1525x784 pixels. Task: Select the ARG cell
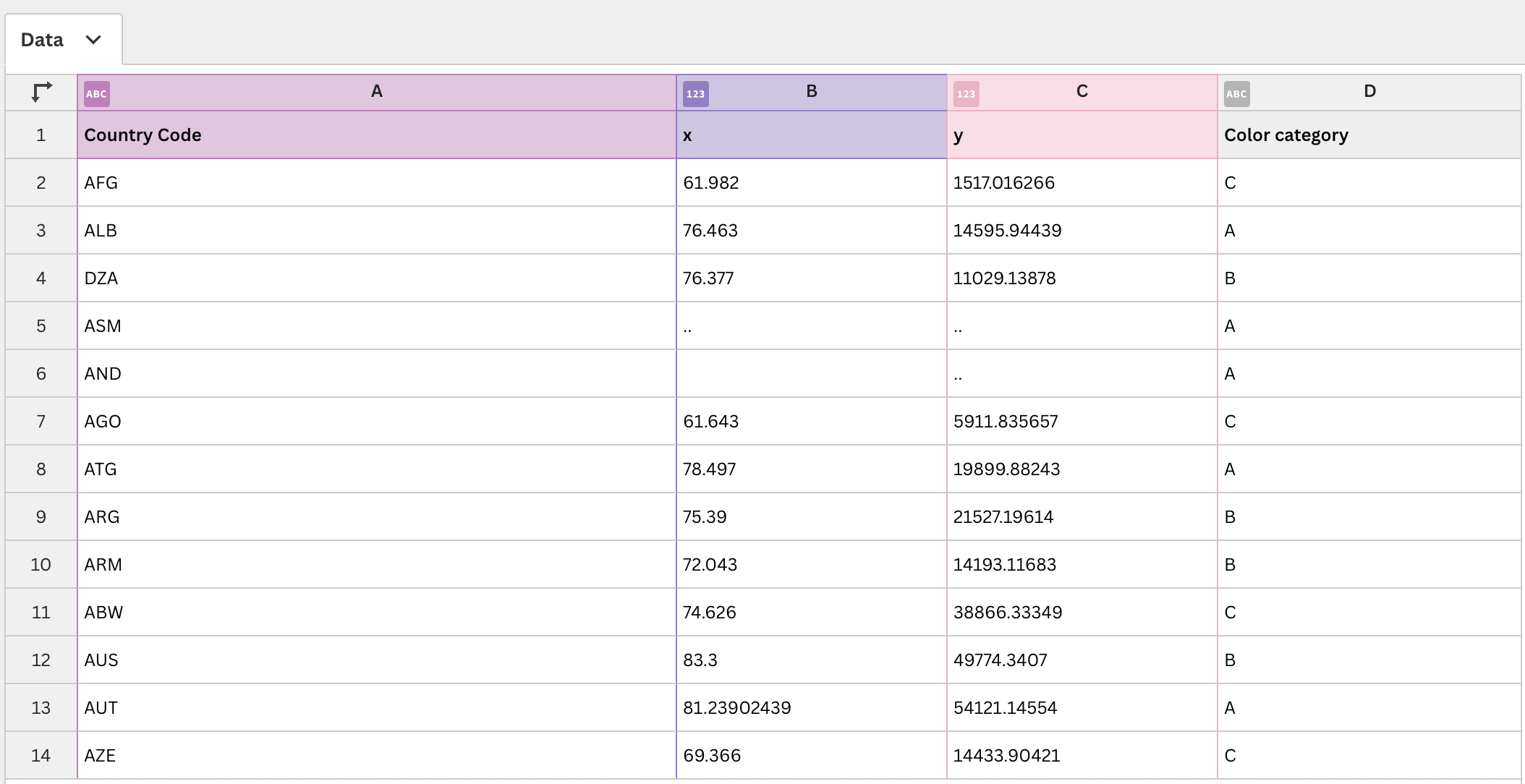tap(377, 517)
